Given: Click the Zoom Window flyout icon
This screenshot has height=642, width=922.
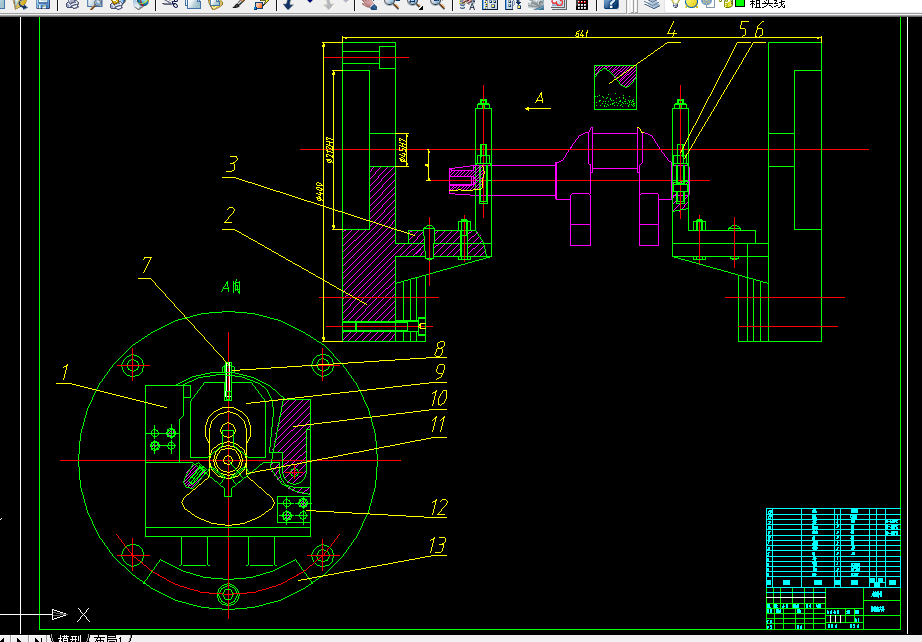Looking at the screenshot, I should (415, 4).
